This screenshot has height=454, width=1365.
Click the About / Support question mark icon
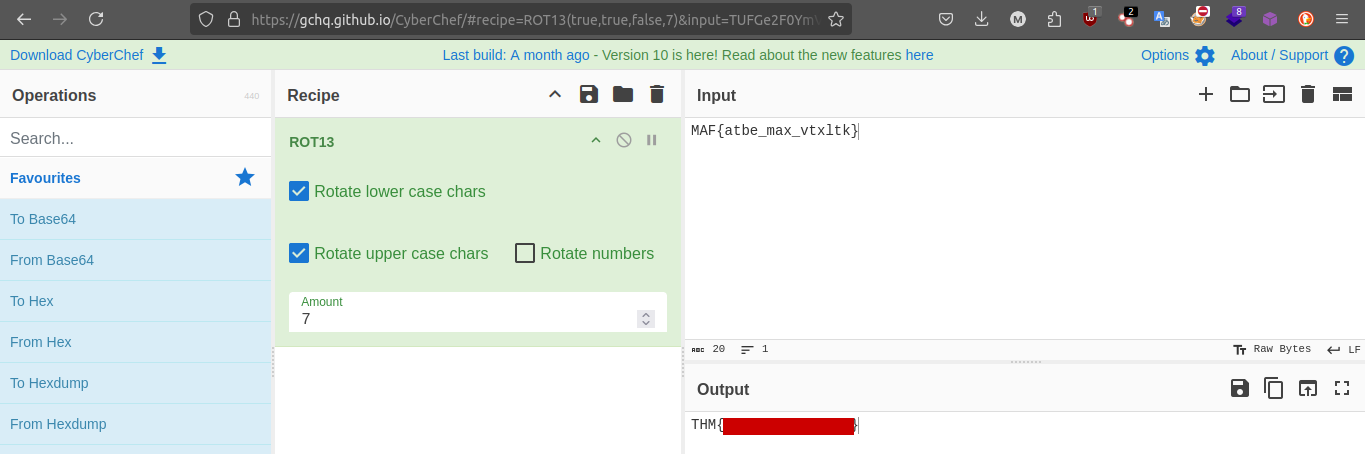[1344, 56]
